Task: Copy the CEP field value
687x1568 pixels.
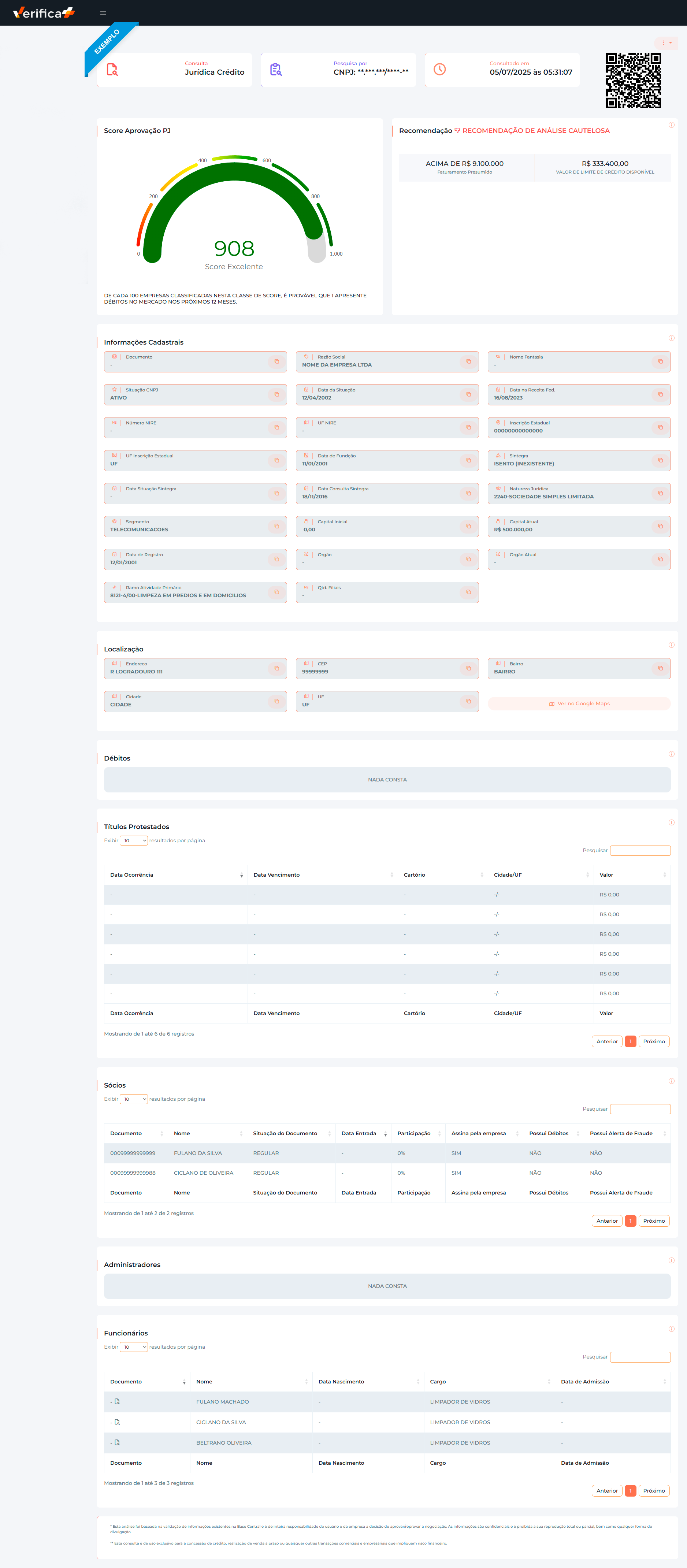Action: click(x=468, y=668)
